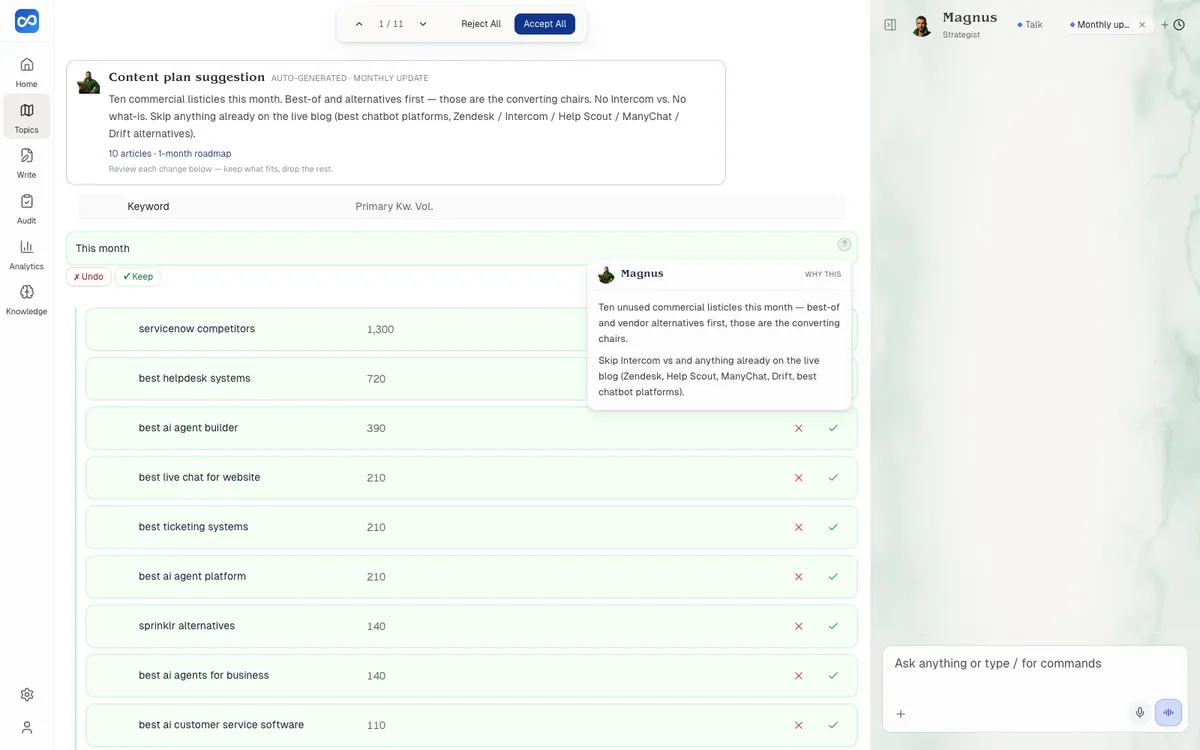The width and height of the screenshot is (1200, 750).
Task: Click the 720 volume value
Action: coord(376,379)
